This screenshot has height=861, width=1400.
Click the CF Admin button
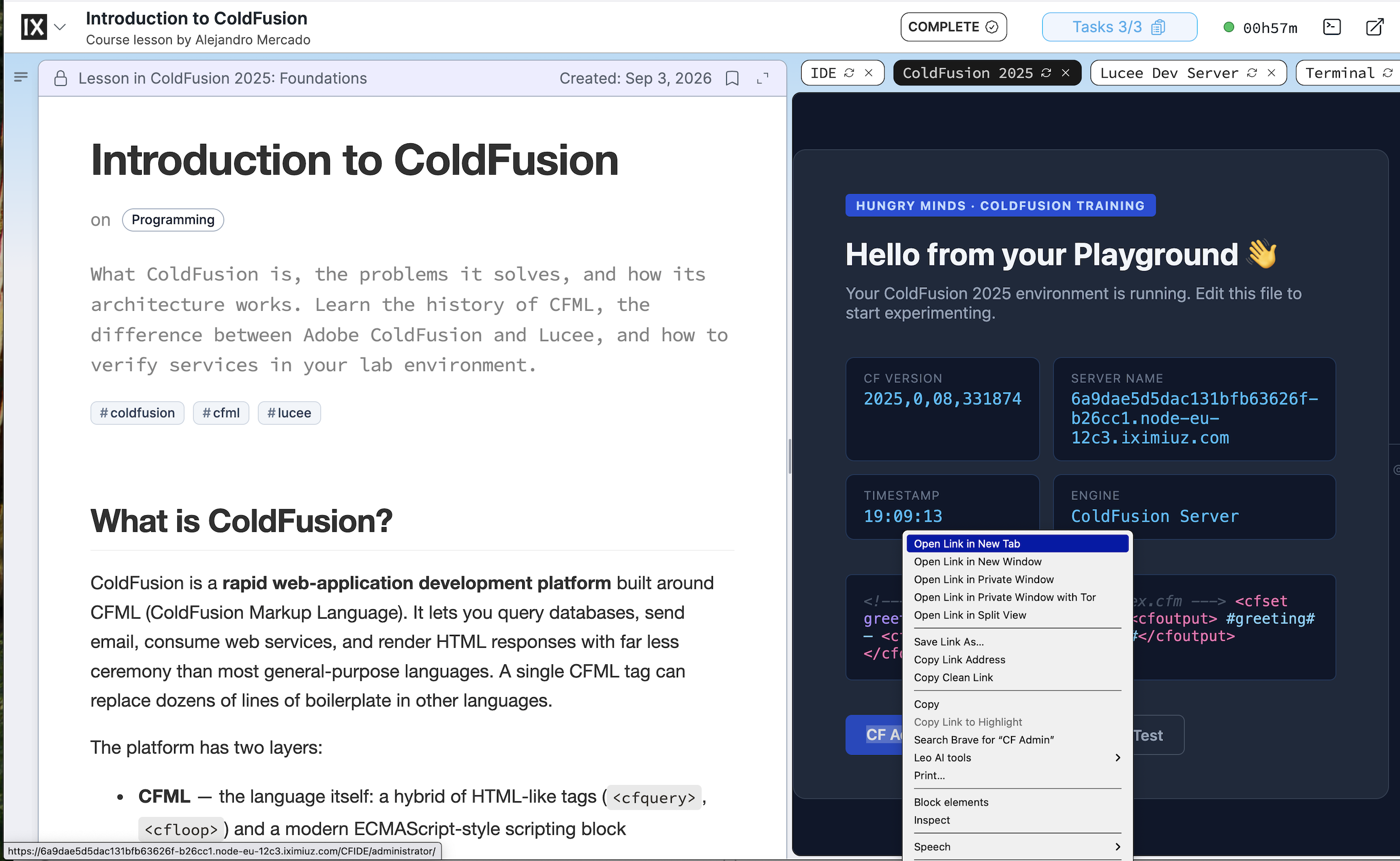click(875, 735)
